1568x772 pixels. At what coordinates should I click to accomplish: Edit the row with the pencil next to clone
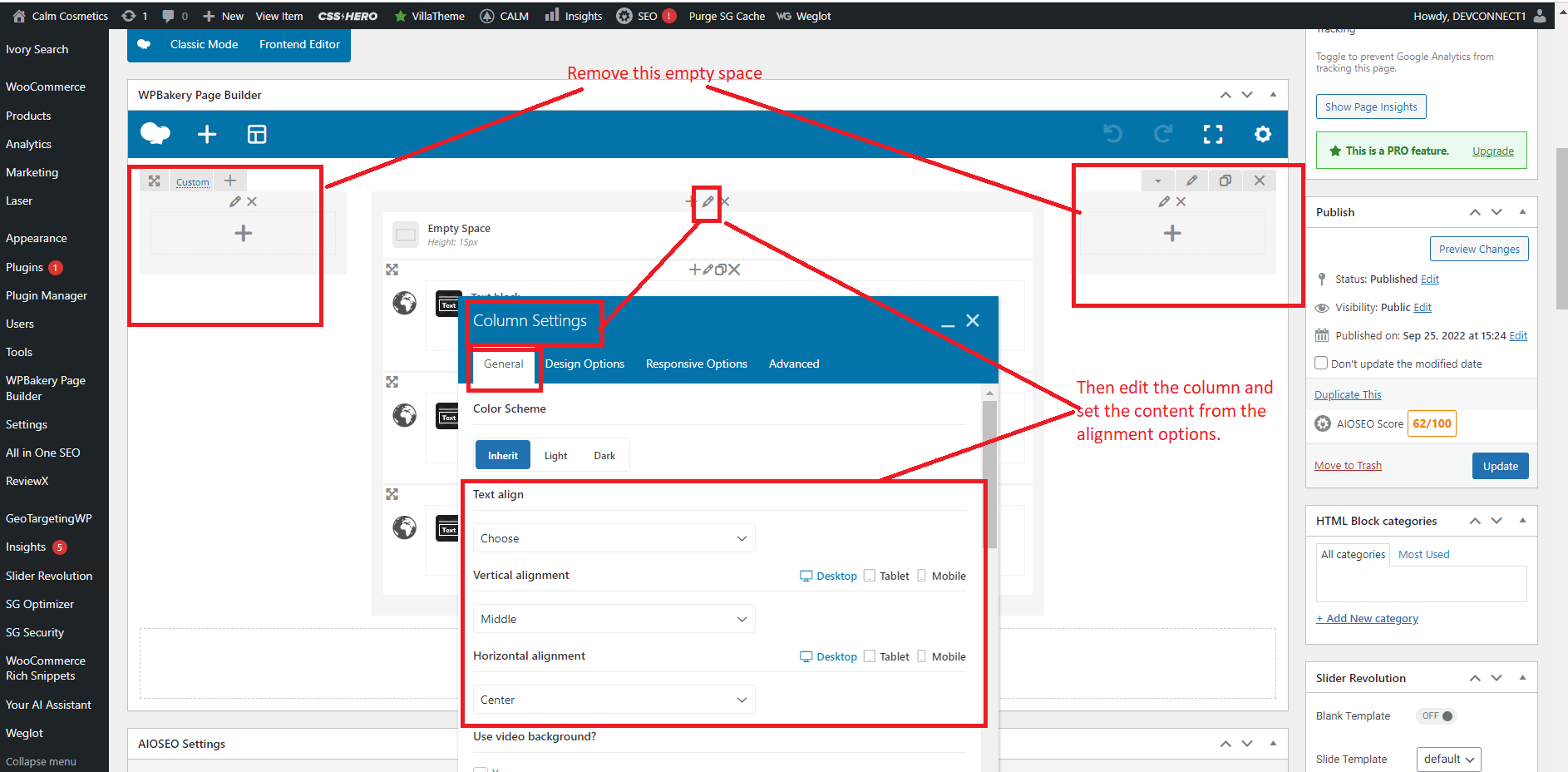(x=1191, y=181)
